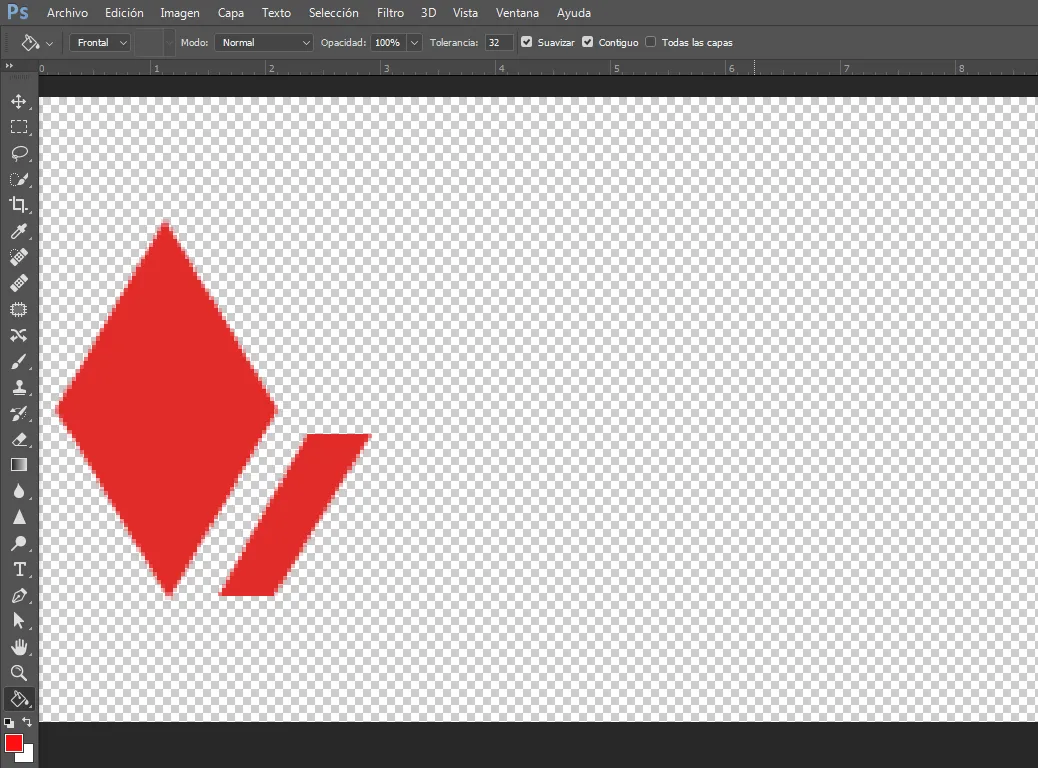Select the Patch tool
Image resolution: width=1038 pixels, height=768 pixels.
point(19,309)
